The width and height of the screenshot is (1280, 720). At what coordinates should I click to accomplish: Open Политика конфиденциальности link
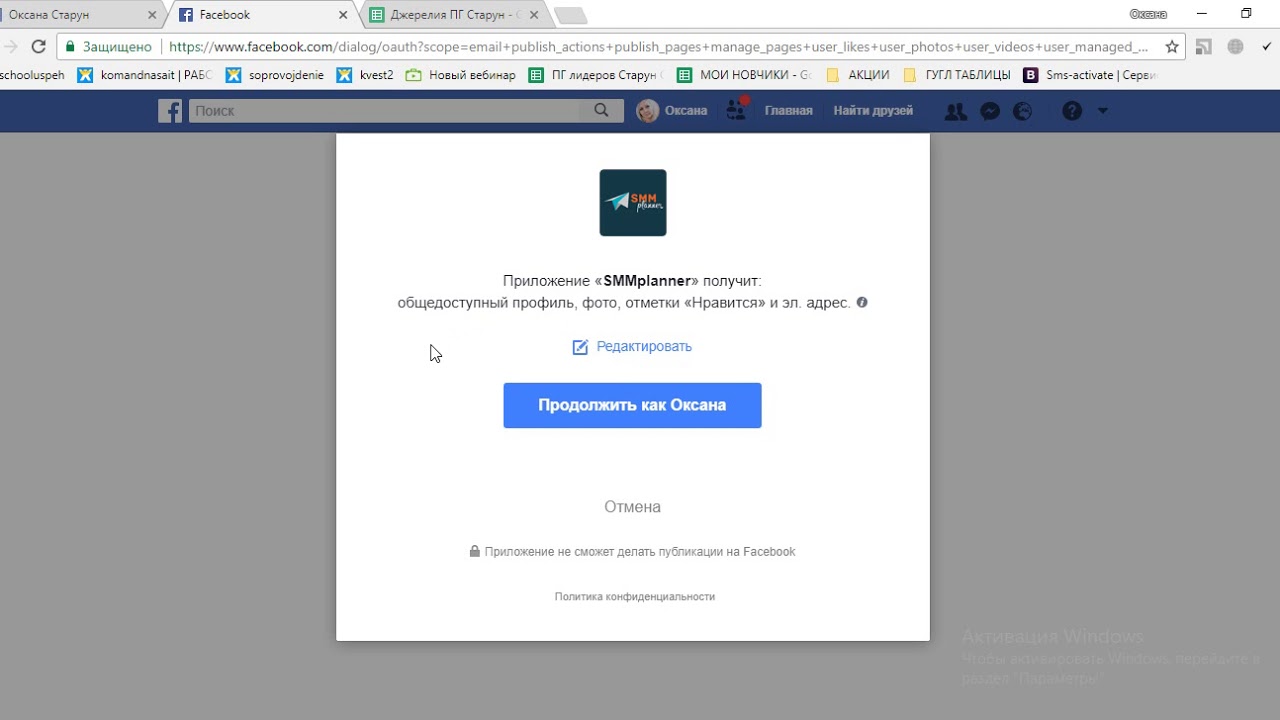pos(635,597)
